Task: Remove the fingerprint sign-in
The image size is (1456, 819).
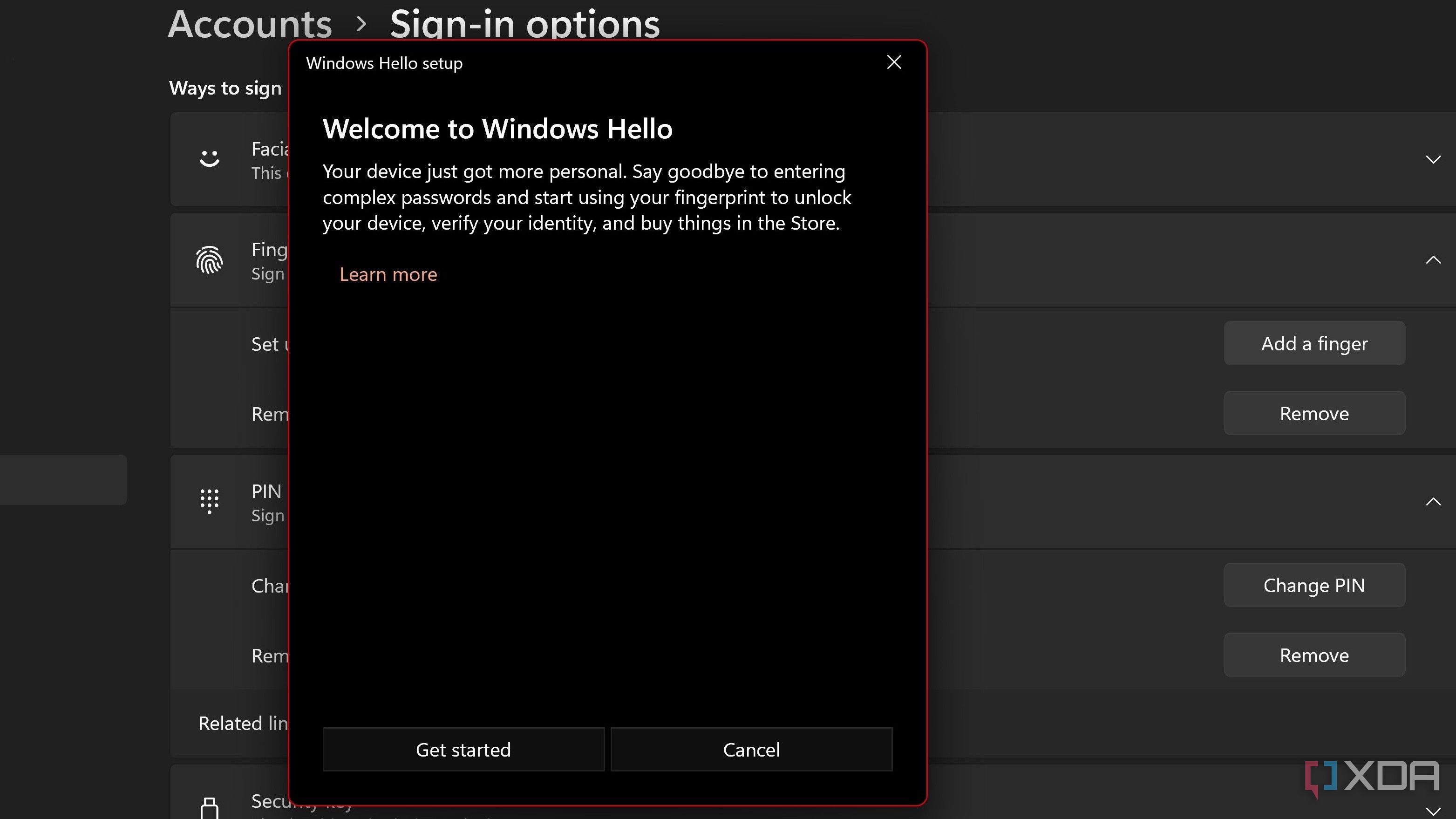Action: 1314,413
